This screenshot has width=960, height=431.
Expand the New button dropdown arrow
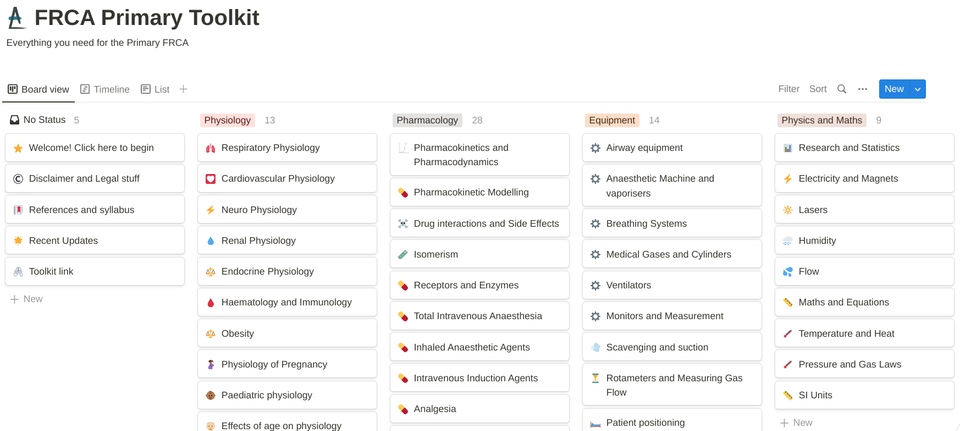click(x=918, y=89)
